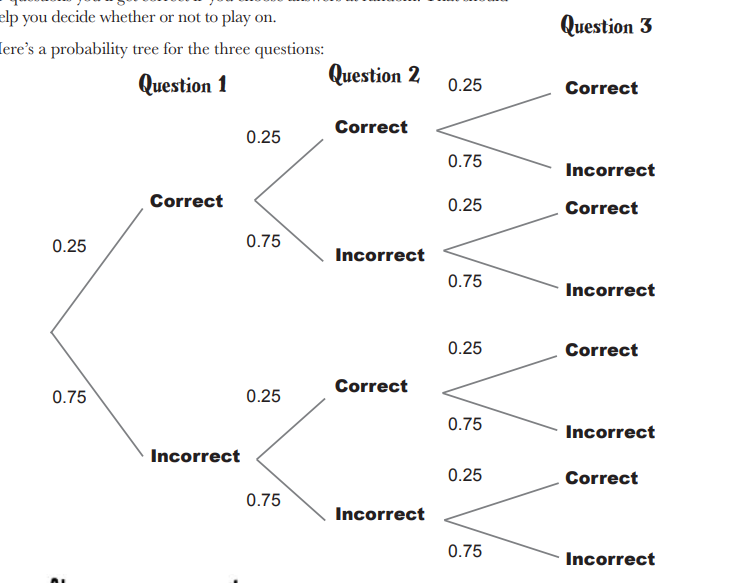Select the Question 1 "Correct" outcome label

(187, 201)
